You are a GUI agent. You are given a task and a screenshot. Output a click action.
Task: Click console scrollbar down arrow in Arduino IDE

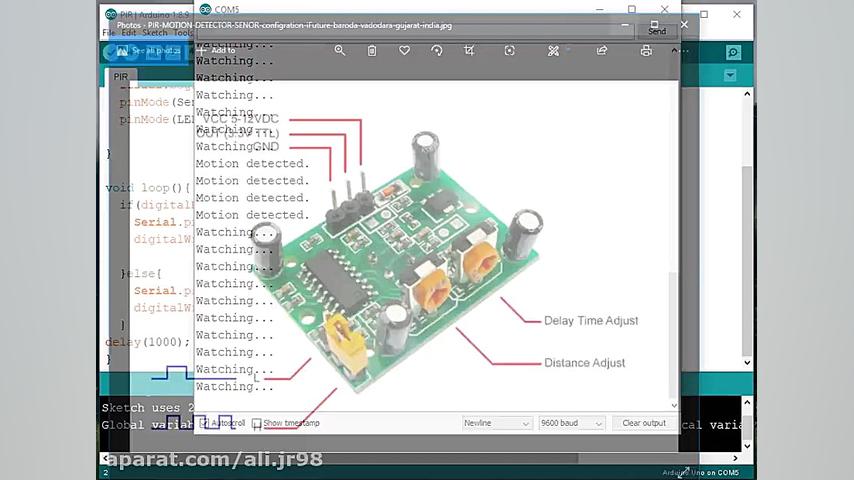(747, 446)
